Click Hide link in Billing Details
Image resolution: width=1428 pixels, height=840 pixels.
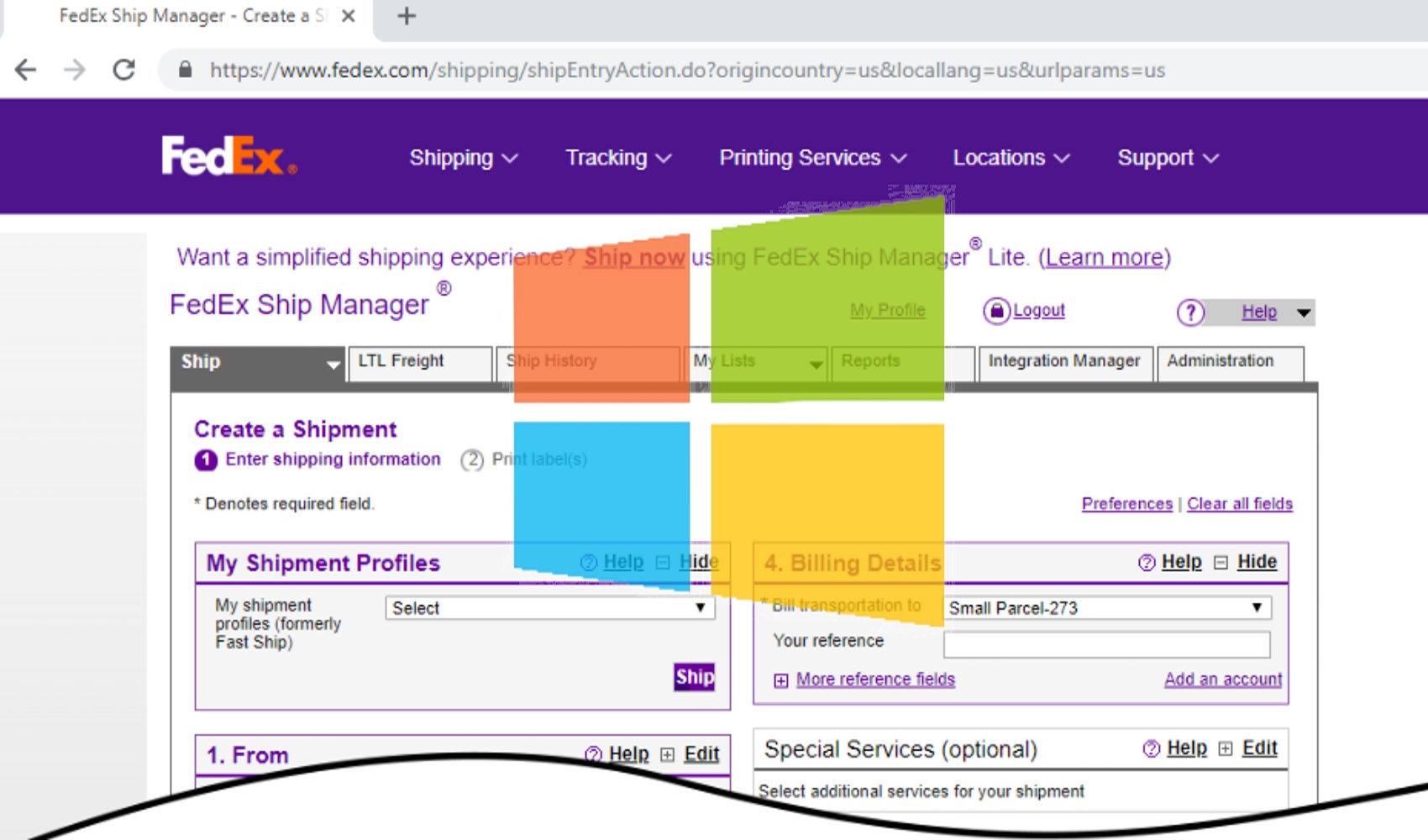pyautogui.click(x=1257, y=561)
